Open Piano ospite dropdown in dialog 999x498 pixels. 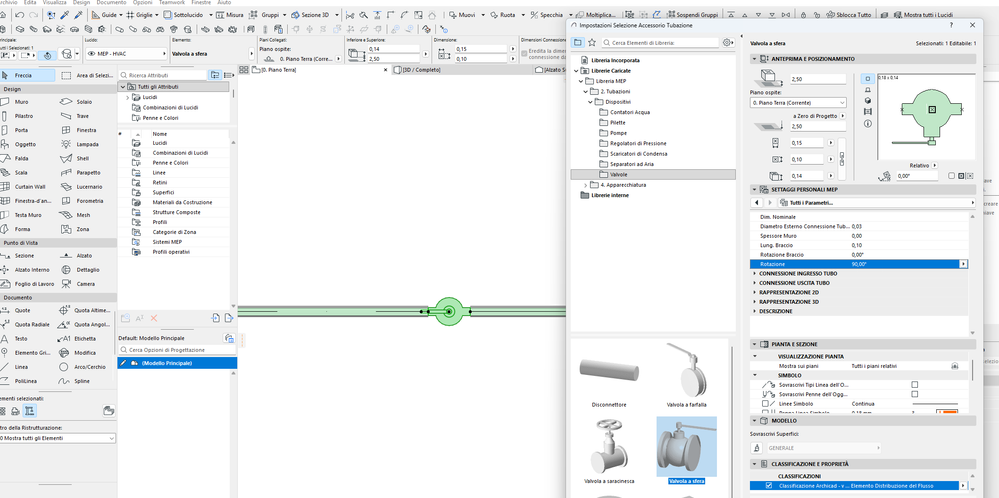798,103
